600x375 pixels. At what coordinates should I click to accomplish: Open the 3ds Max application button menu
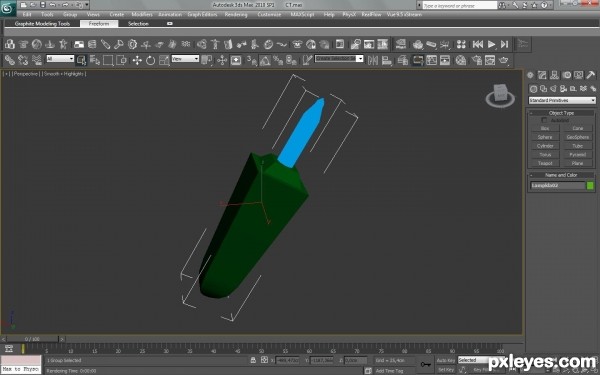[8, 8]
